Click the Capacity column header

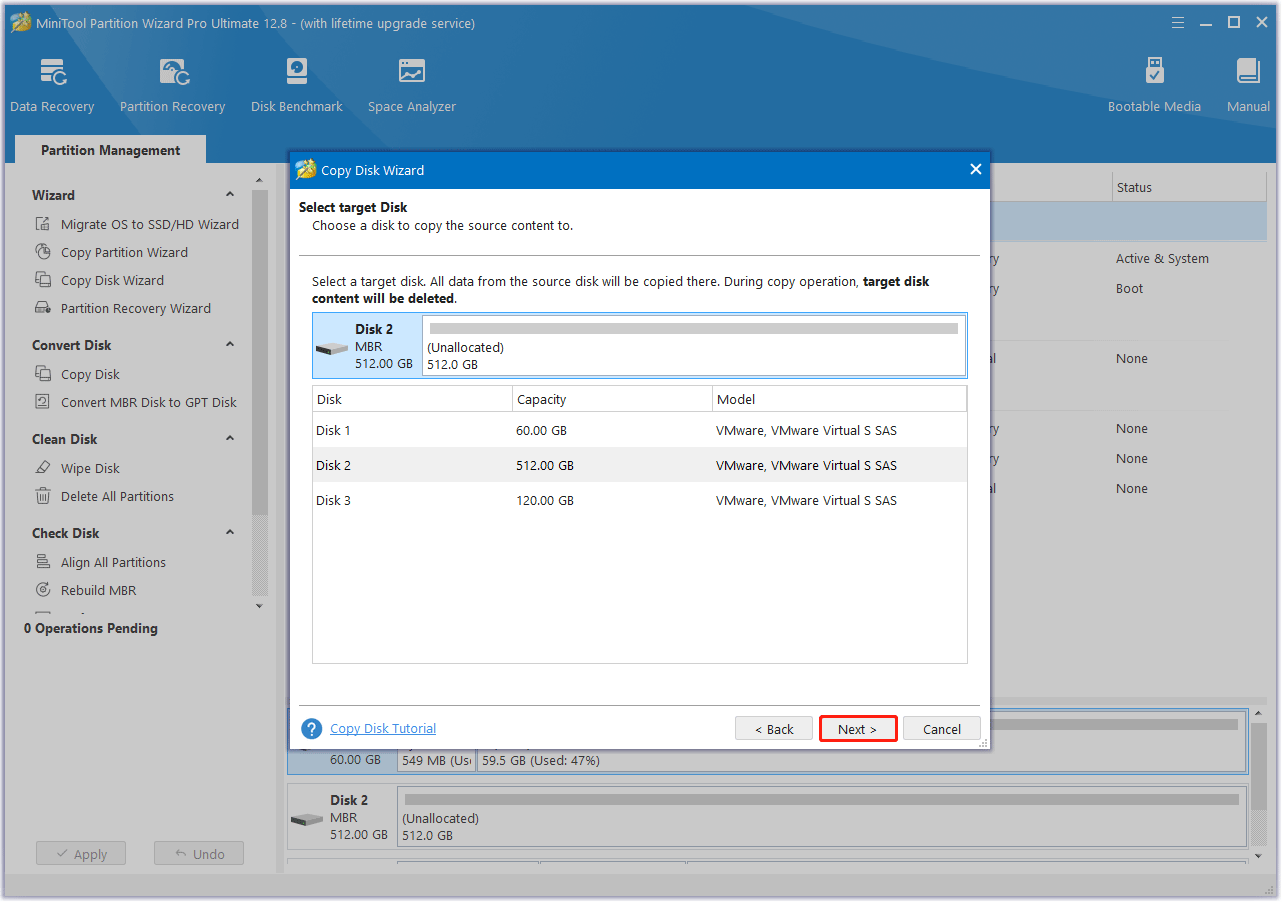(x=612, y=399)
